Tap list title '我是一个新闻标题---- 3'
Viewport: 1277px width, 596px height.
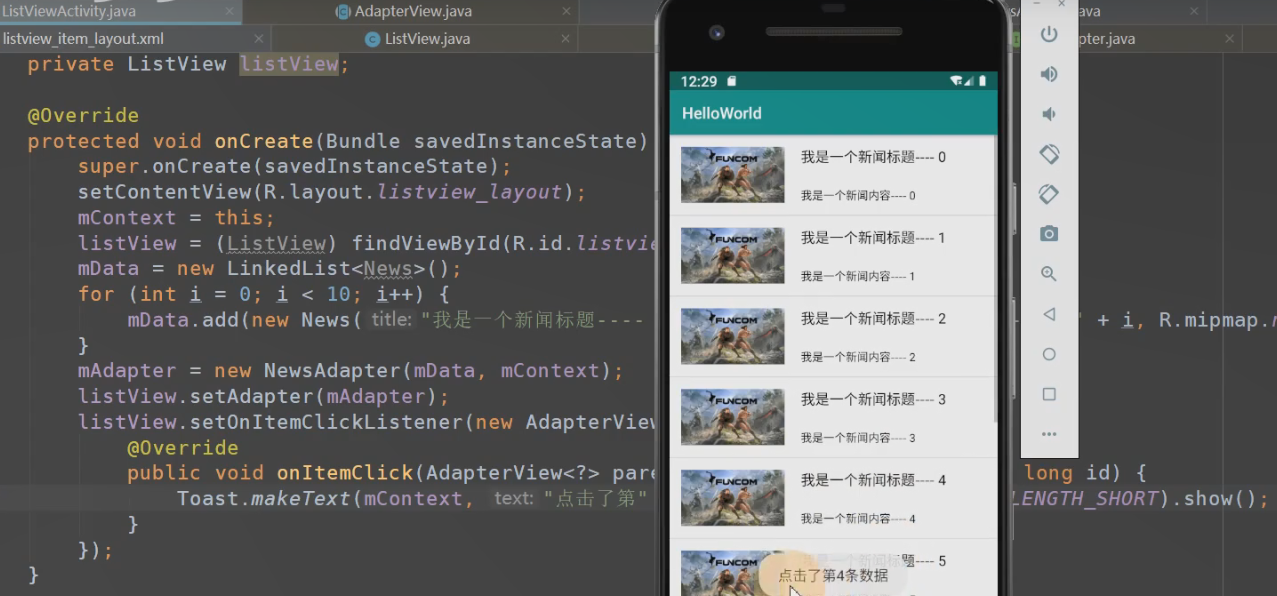pos(873,400)
